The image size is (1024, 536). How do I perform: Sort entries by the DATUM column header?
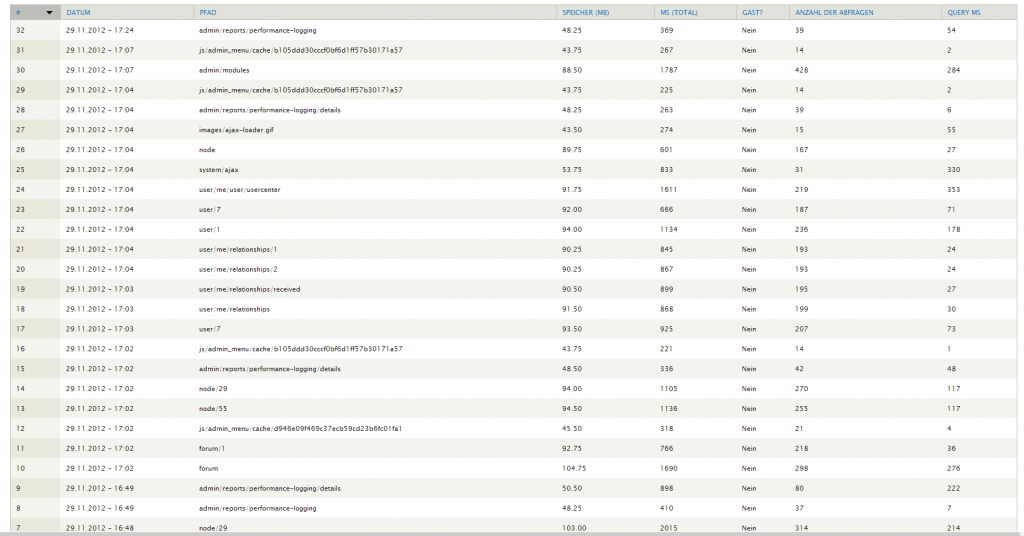pos(78,12)
